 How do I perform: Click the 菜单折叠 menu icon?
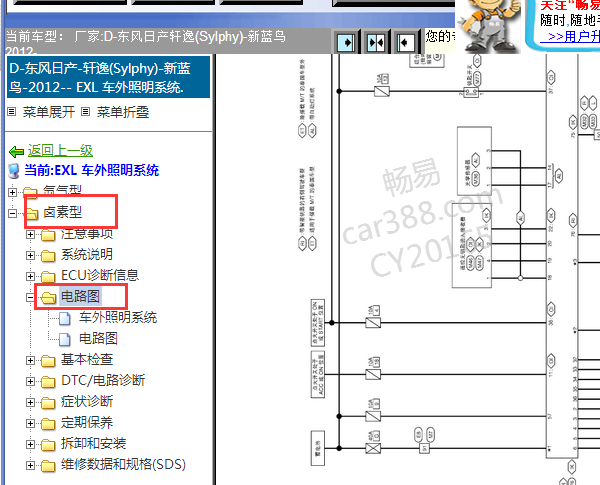click(x=86, y=112)
